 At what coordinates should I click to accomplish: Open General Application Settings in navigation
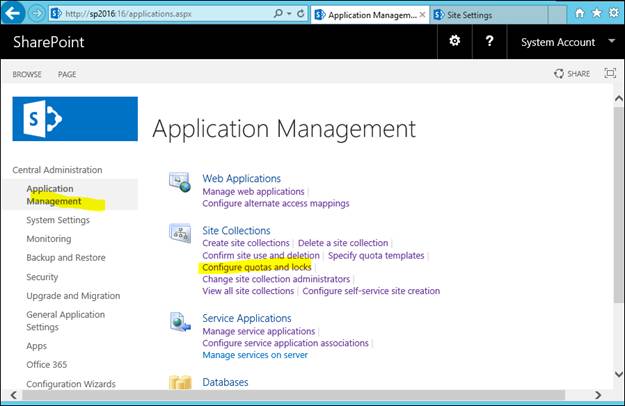(66, 321)
